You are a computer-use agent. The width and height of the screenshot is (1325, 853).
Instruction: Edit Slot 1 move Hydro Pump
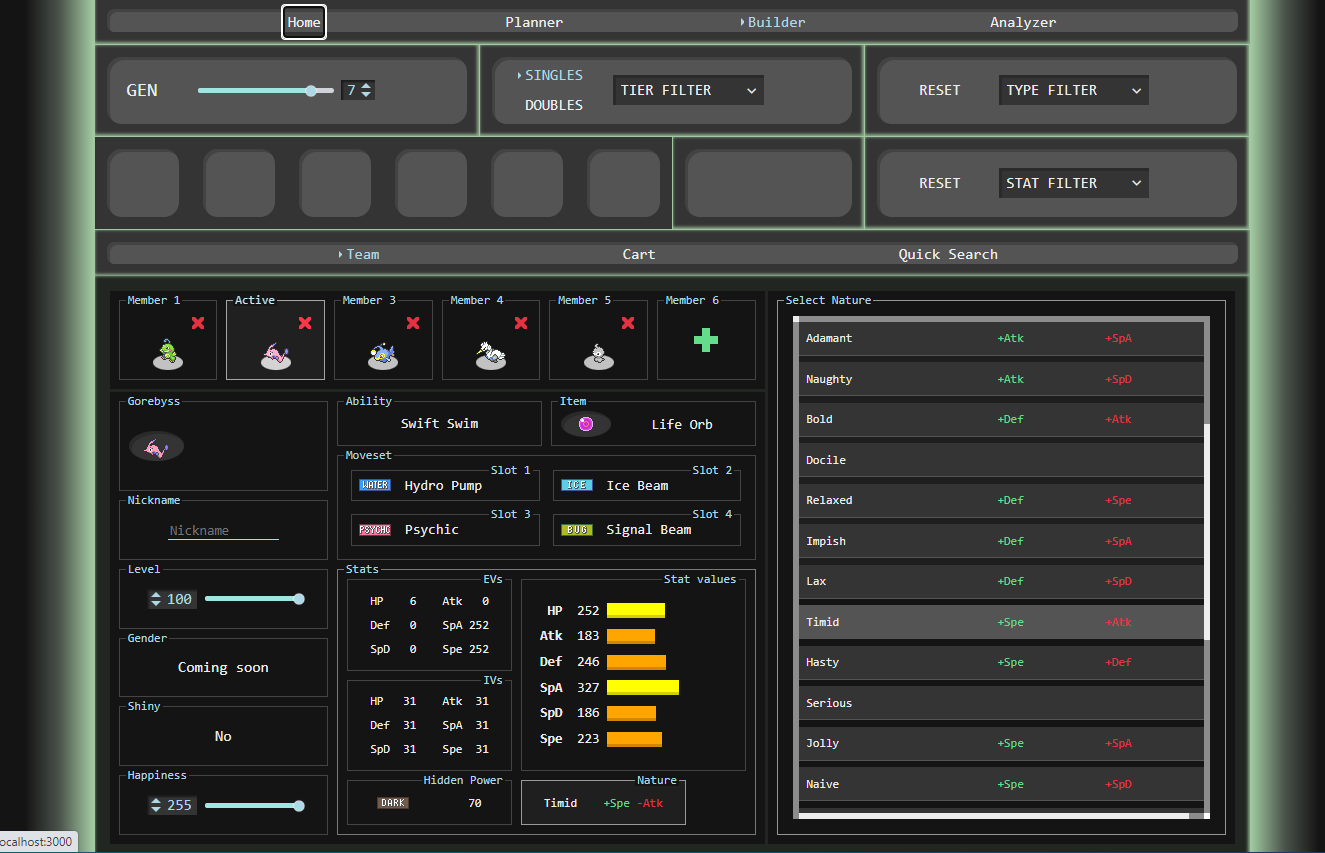(x=445, y=485)
